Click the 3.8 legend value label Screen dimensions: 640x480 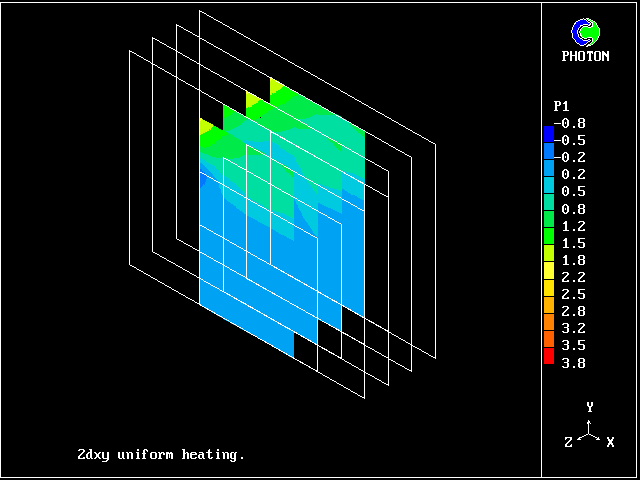[x=574, y=362]
